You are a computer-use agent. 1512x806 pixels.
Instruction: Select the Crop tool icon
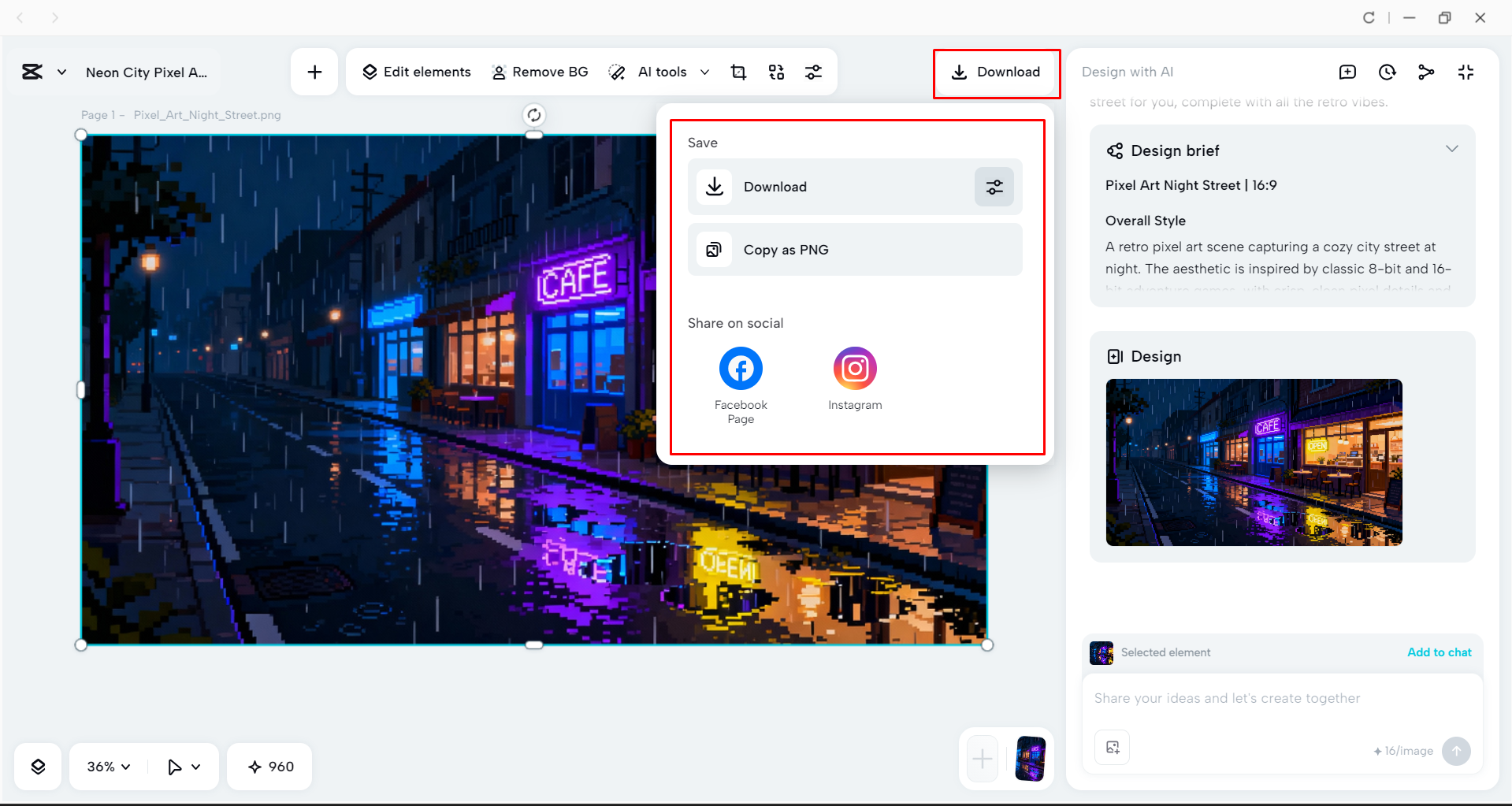tap(738, 72)
